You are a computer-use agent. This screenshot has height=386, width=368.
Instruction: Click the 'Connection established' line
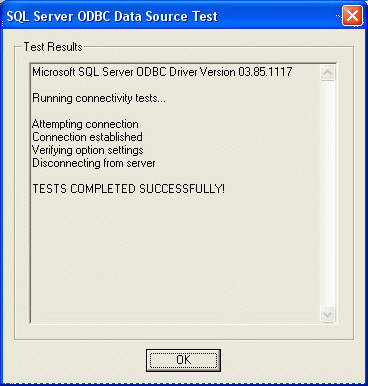click(x=87, y=137)
